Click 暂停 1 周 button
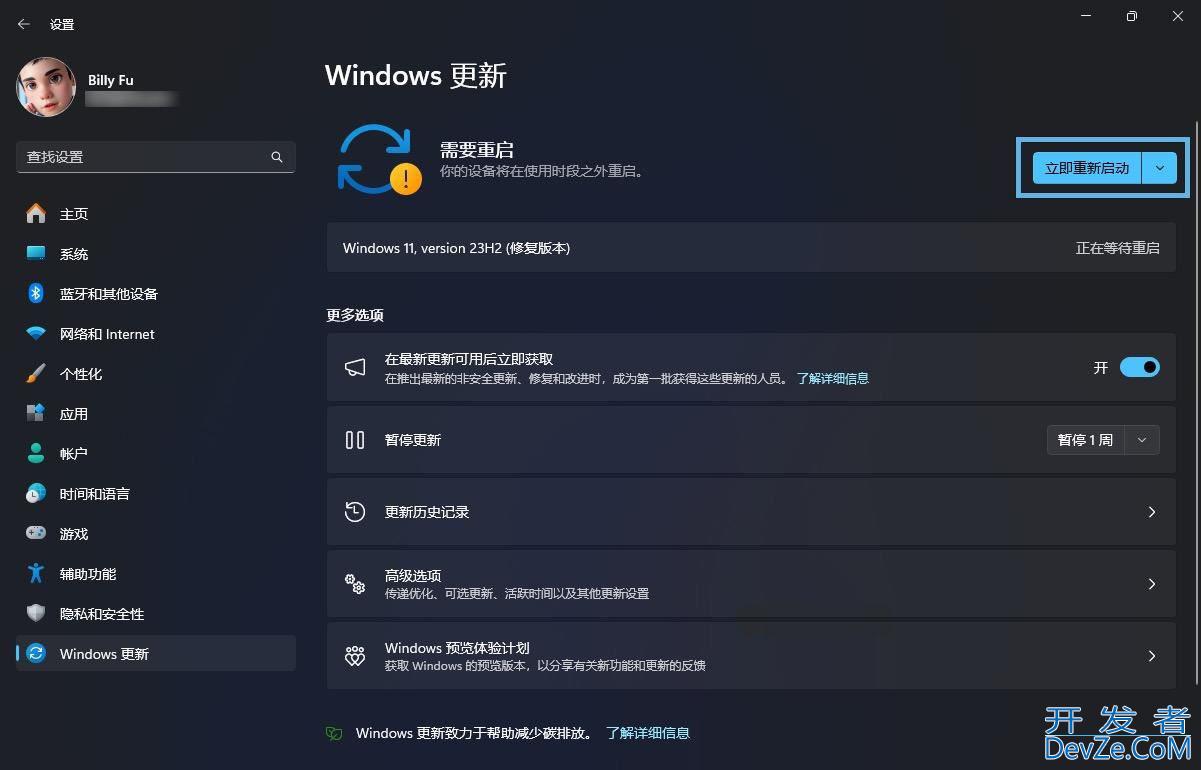The height and width of the screenshot is (770, 1201). click(x=1085, y=440)
